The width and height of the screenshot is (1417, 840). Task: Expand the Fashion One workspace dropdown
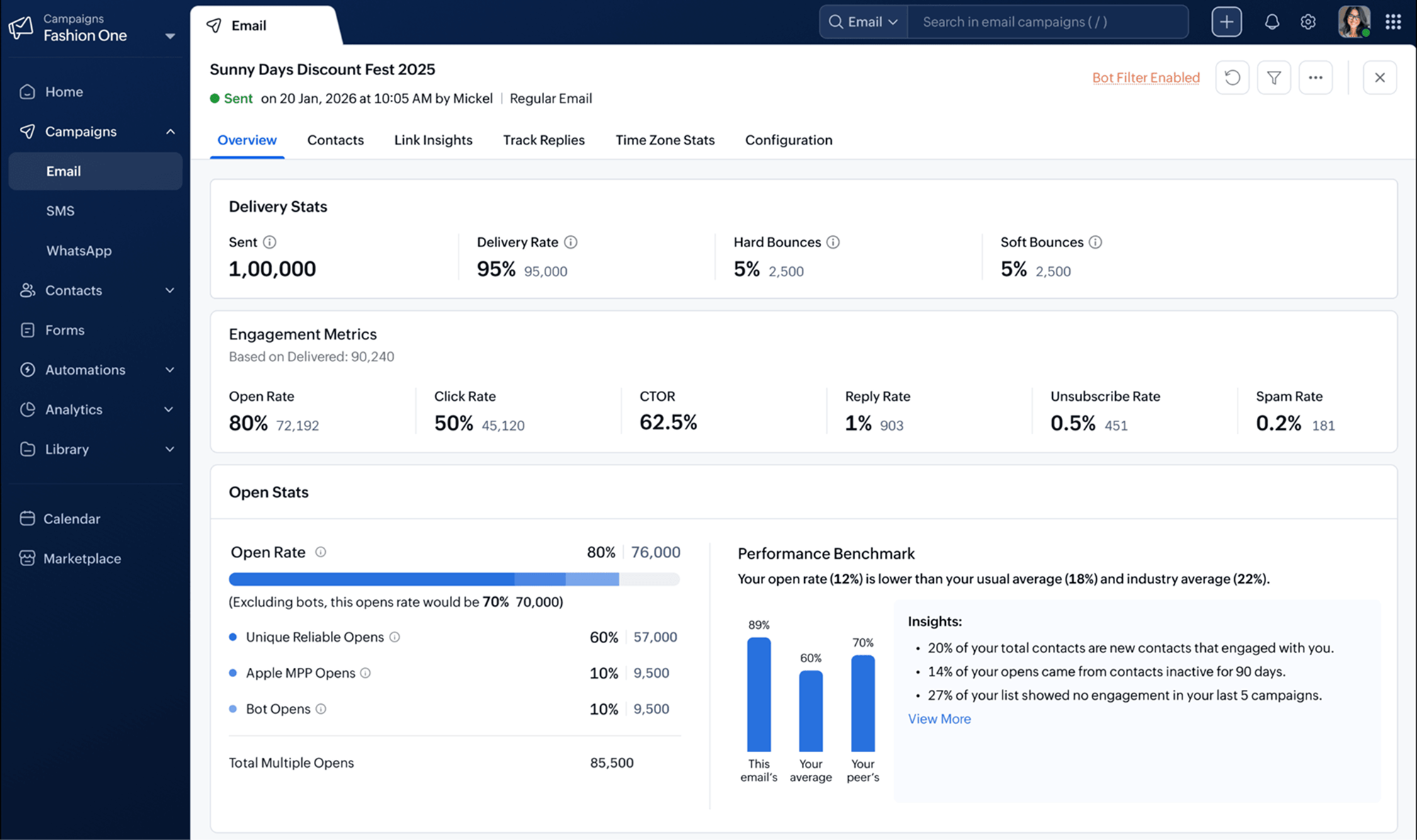pyautogui.click(x=170, y=35)
